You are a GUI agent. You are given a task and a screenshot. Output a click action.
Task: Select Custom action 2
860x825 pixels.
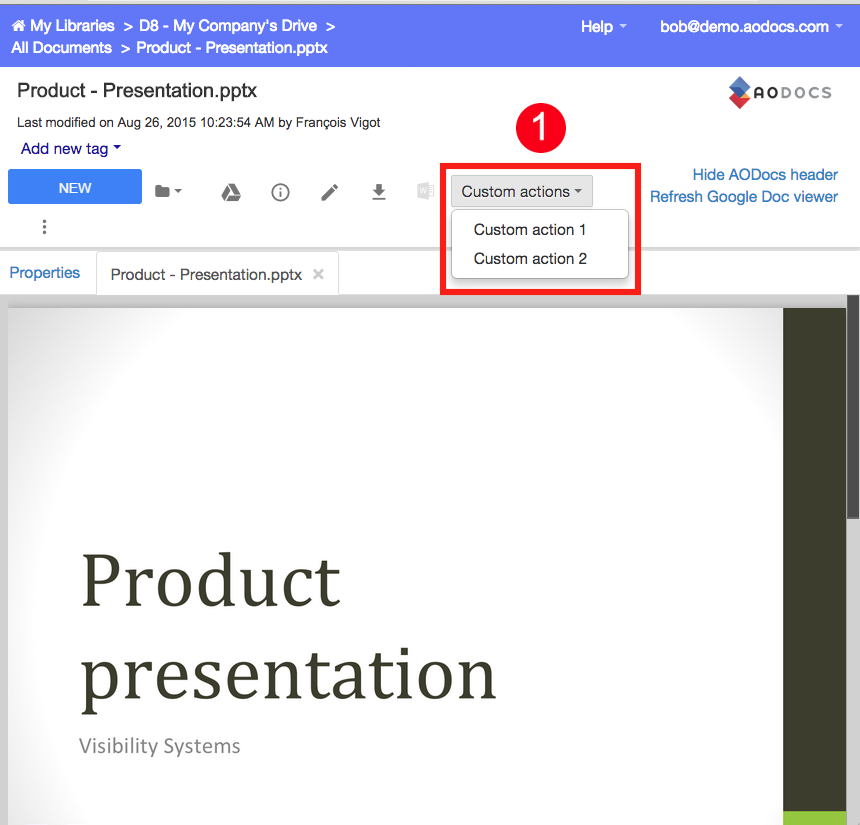tap(530, 258)
